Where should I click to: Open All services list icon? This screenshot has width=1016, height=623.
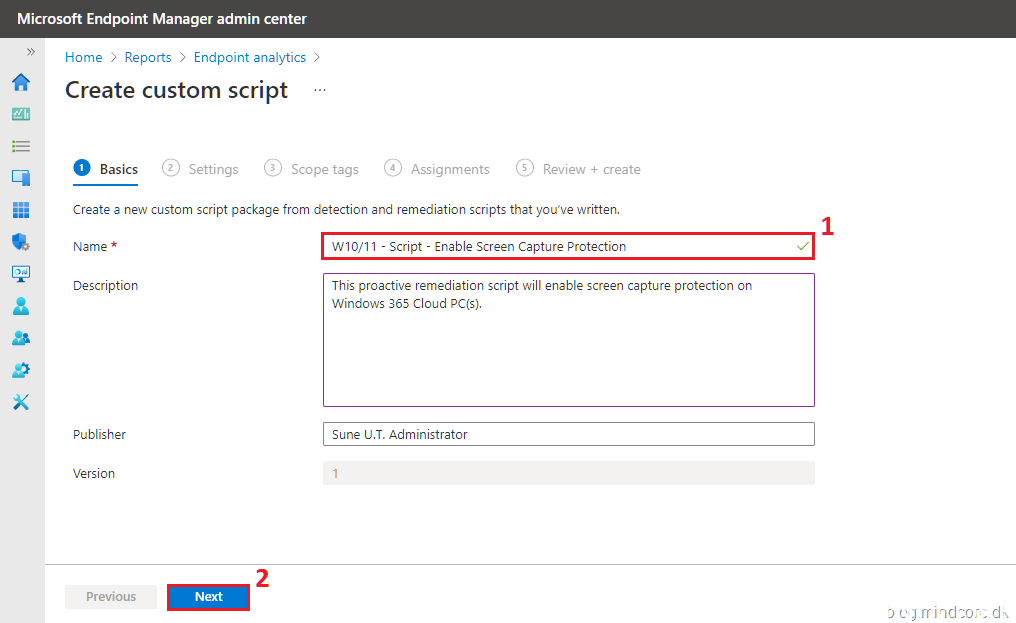20,146
